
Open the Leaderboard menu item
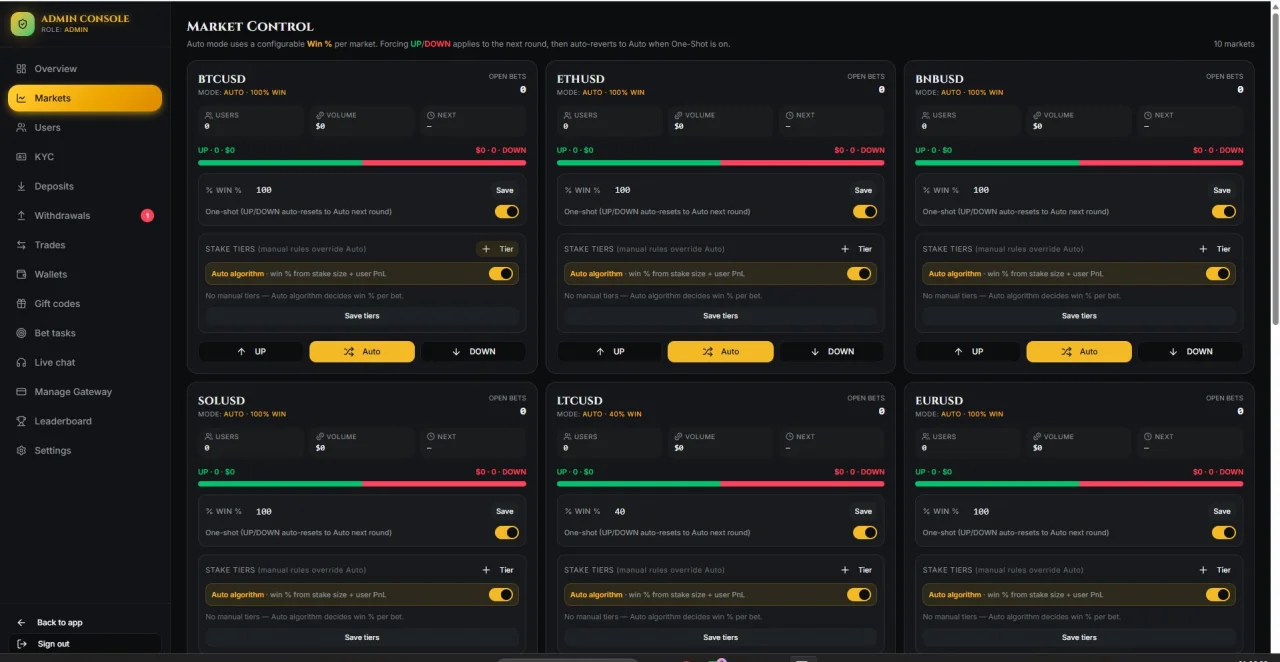point(85,421)
